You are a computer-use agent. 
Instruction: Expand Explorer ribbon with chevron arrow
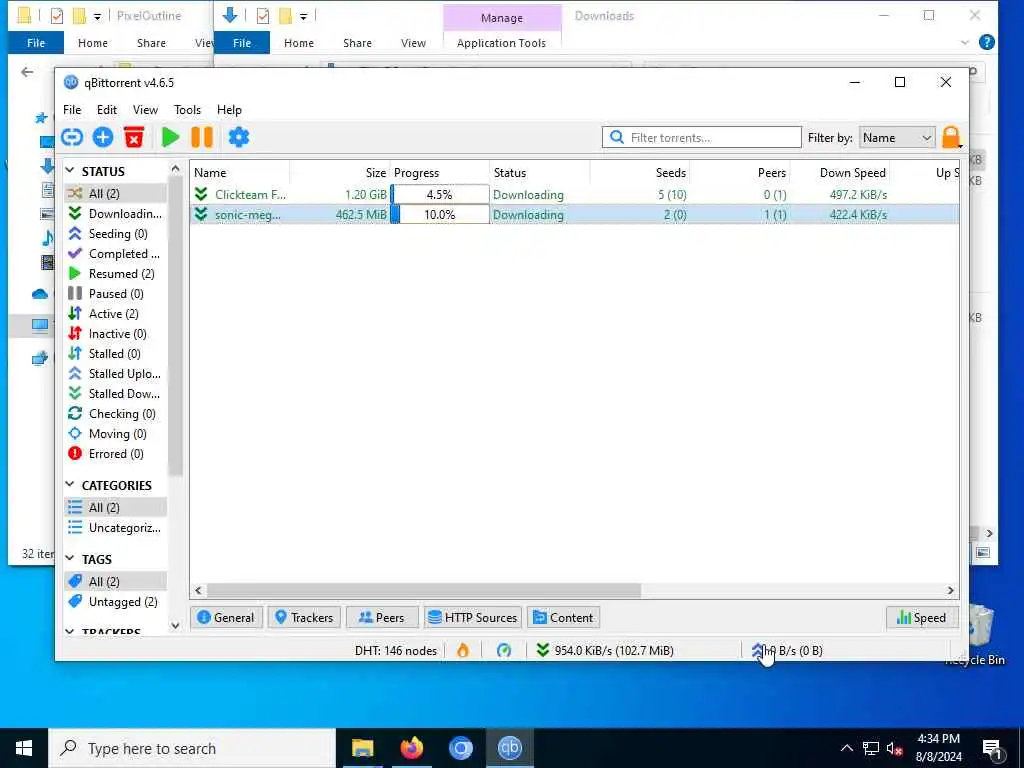(965, 43)
